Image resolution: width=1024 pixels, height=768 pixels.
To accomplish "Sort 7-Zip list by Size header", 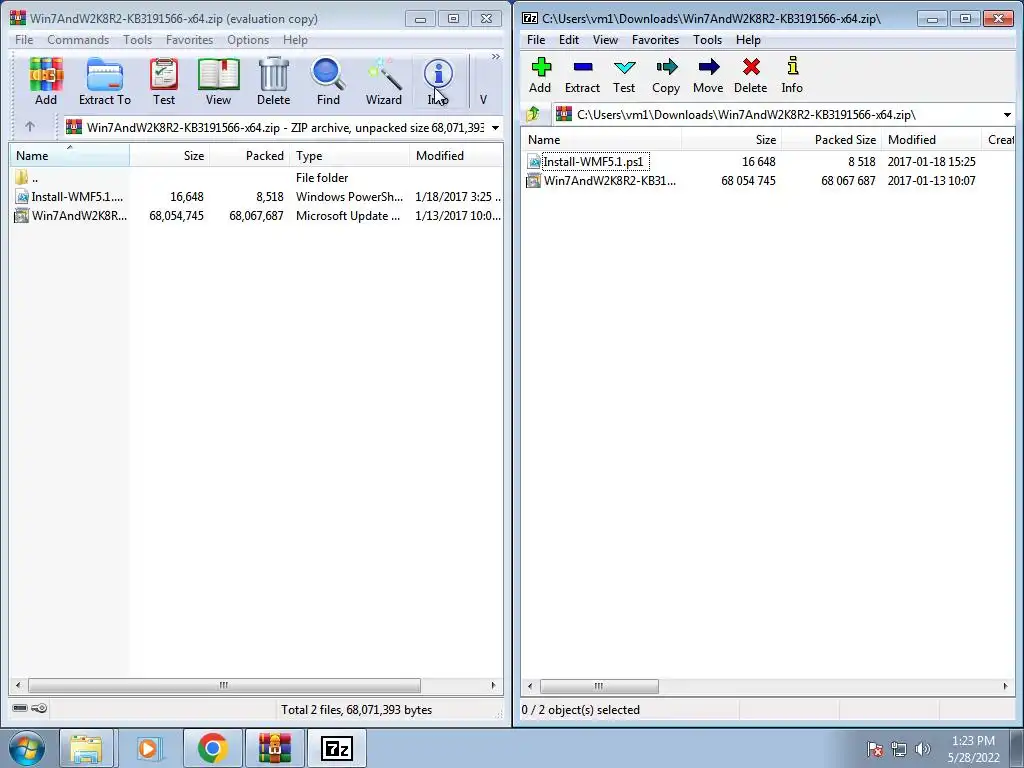I will point(731,140).
